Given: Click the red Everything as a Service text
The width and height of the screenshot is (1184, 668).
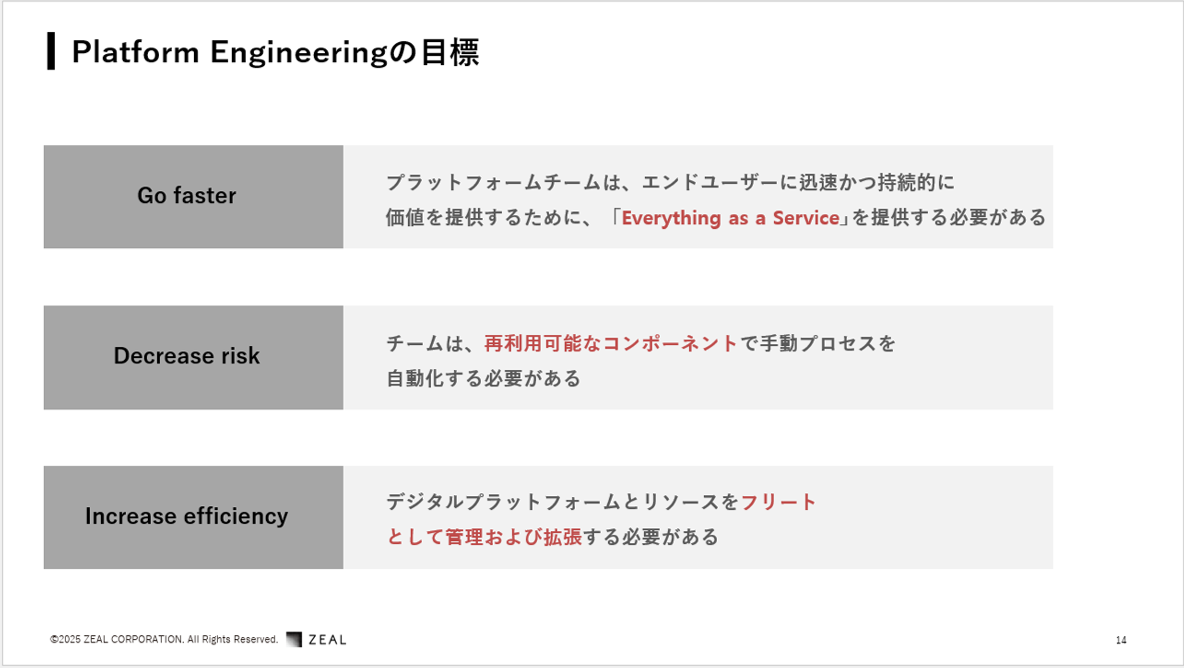Looking at the screenshot, I should (x=730, y=218).
